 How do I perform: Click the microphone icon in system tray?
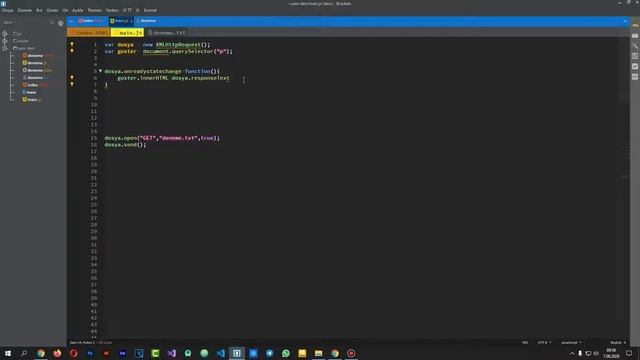pyautogui.click(x=580, y=353)
